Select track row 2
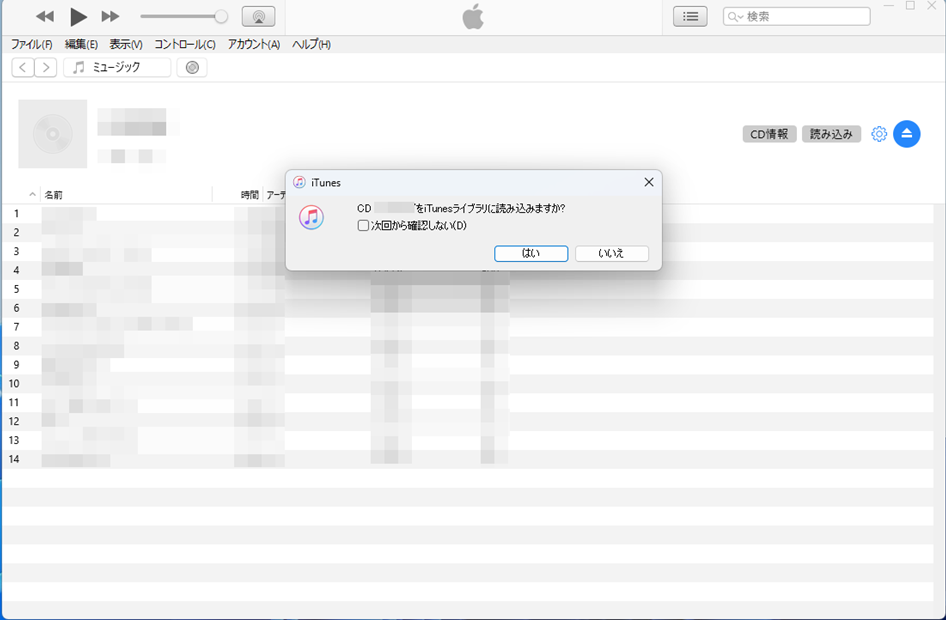The height and width of the screenshot is (620, 946). [x=468, y=232]
